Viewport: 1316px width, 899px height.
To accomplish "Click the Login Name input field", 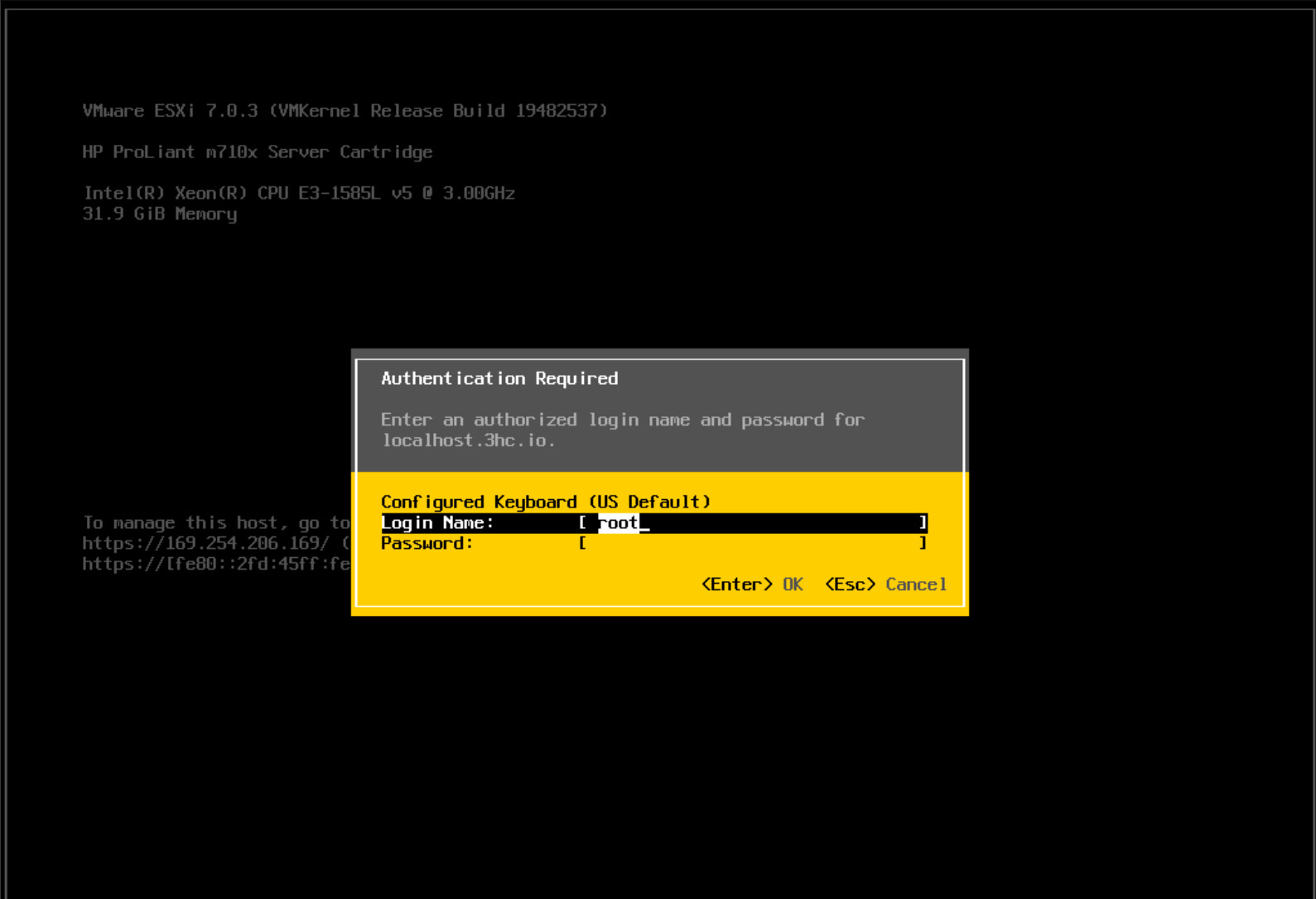I will [x=753, y=522].
